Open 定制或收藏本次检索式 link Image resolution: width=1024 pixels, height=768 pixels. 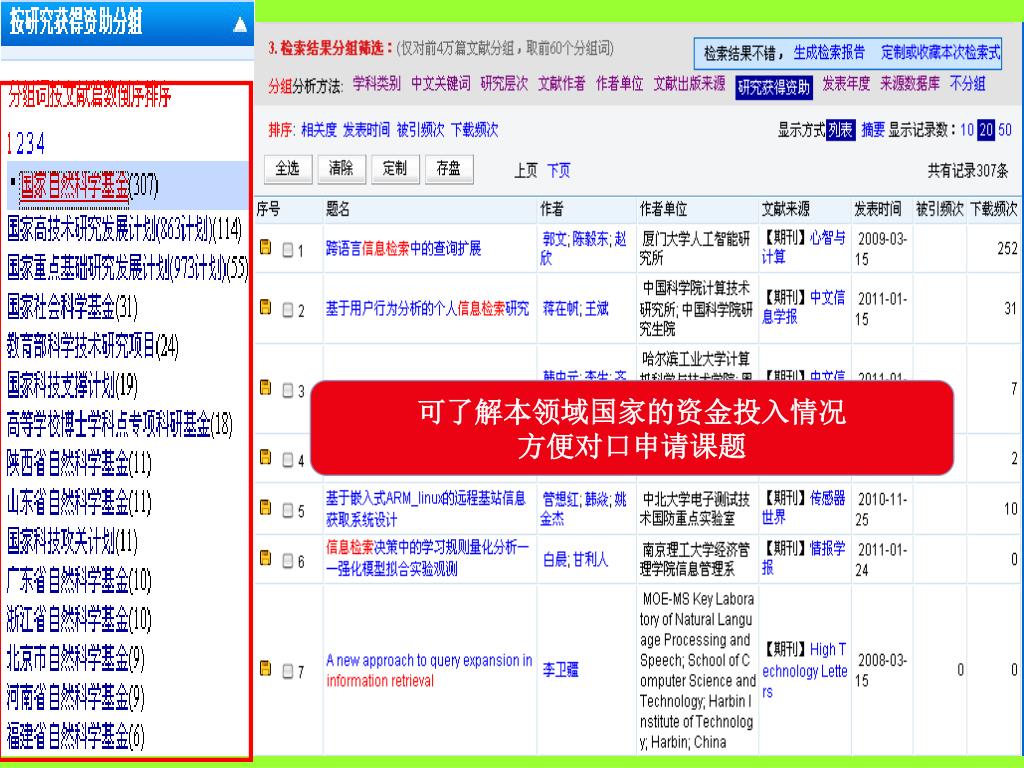click(x=940, y=52)
